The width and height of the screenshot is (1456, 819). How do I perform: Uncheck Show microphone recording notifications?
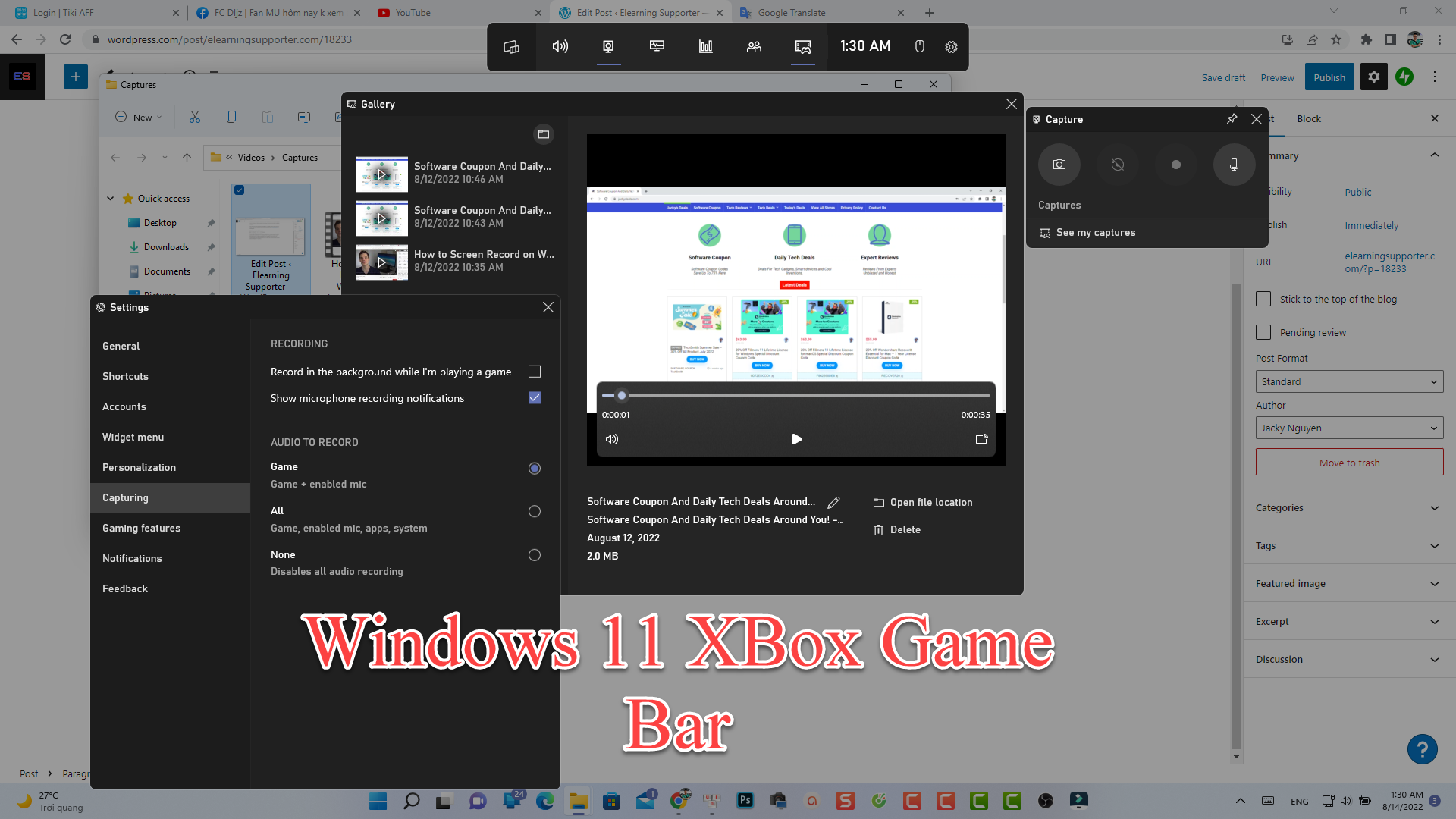tap(535, 397)
